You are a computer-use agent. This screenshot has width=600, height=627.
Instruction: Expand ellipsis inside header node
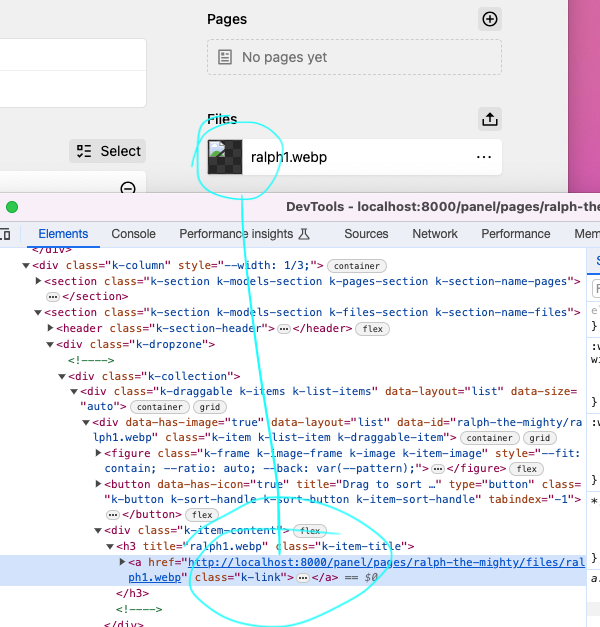284,329
